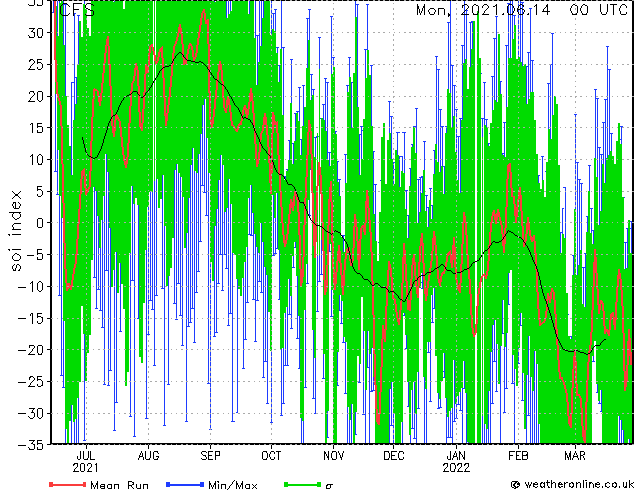Click the 'AUG' x-axis label
The height and width of the screenshot is (490, 634).
[x=148, y=456]
